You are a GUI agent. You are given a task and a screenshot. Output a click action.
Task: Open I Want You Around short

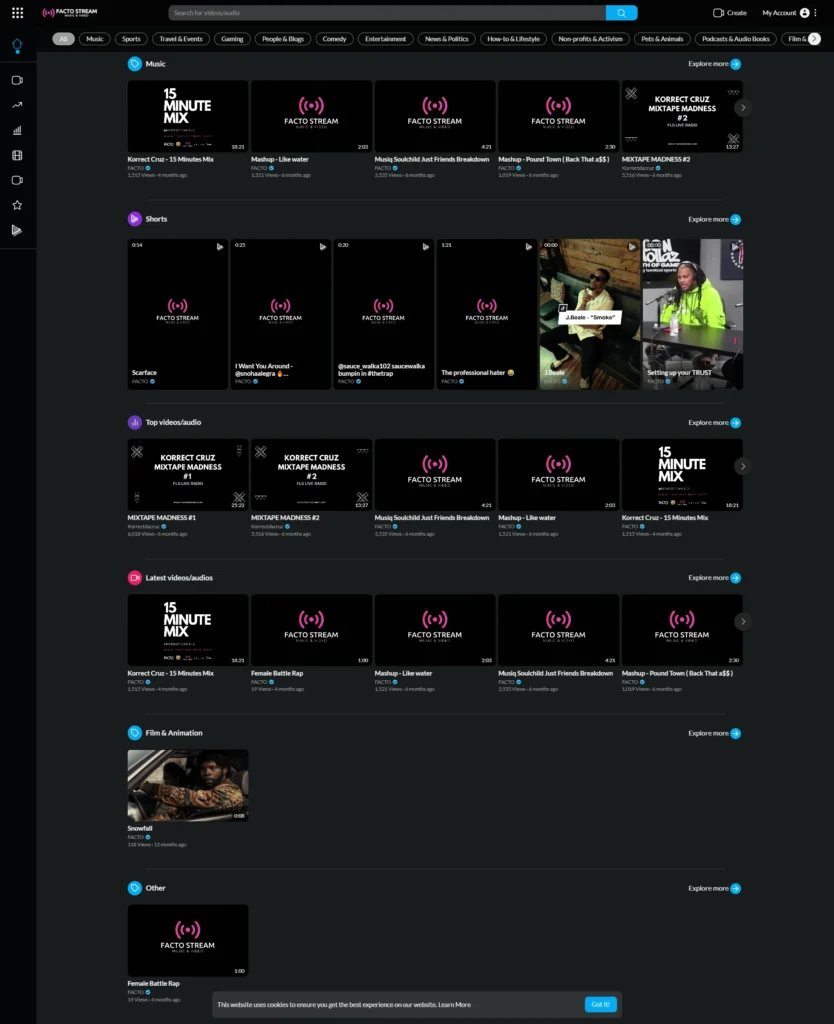coord(281,314)
